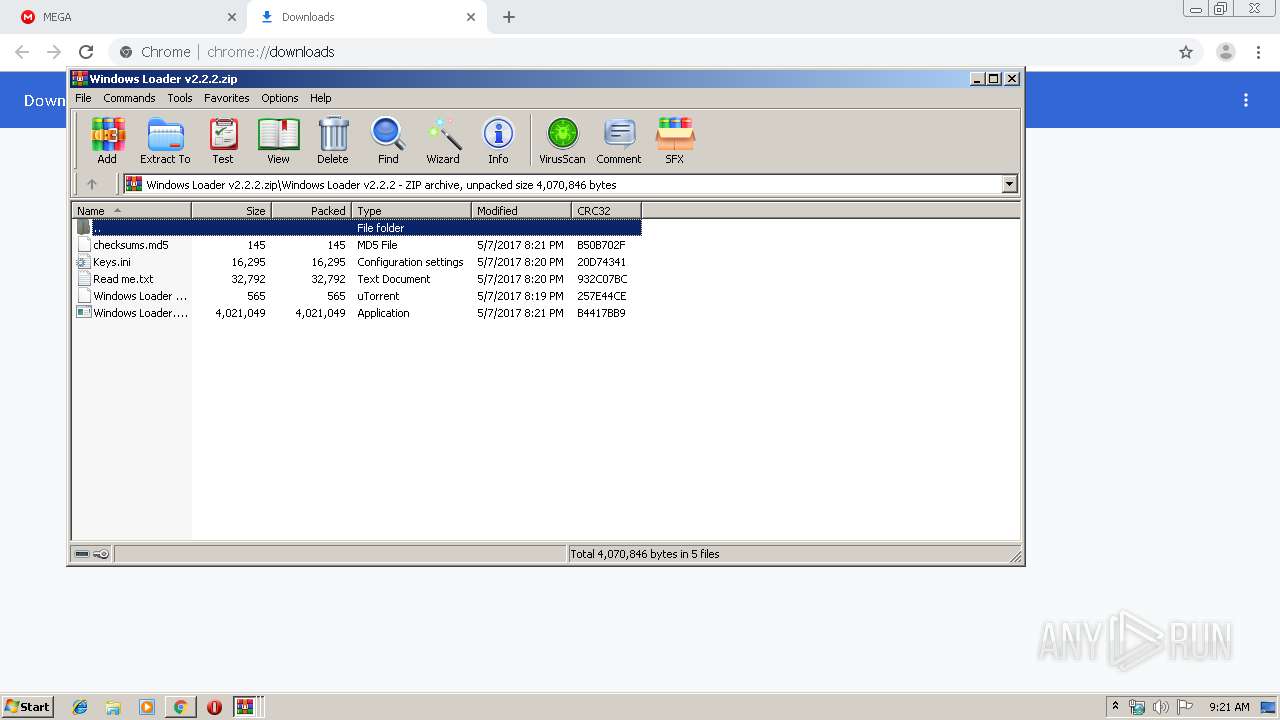Viewport: 1280px width, 720px height.
Task: Start VirusScan on the archive
Action: click(562, 140)
